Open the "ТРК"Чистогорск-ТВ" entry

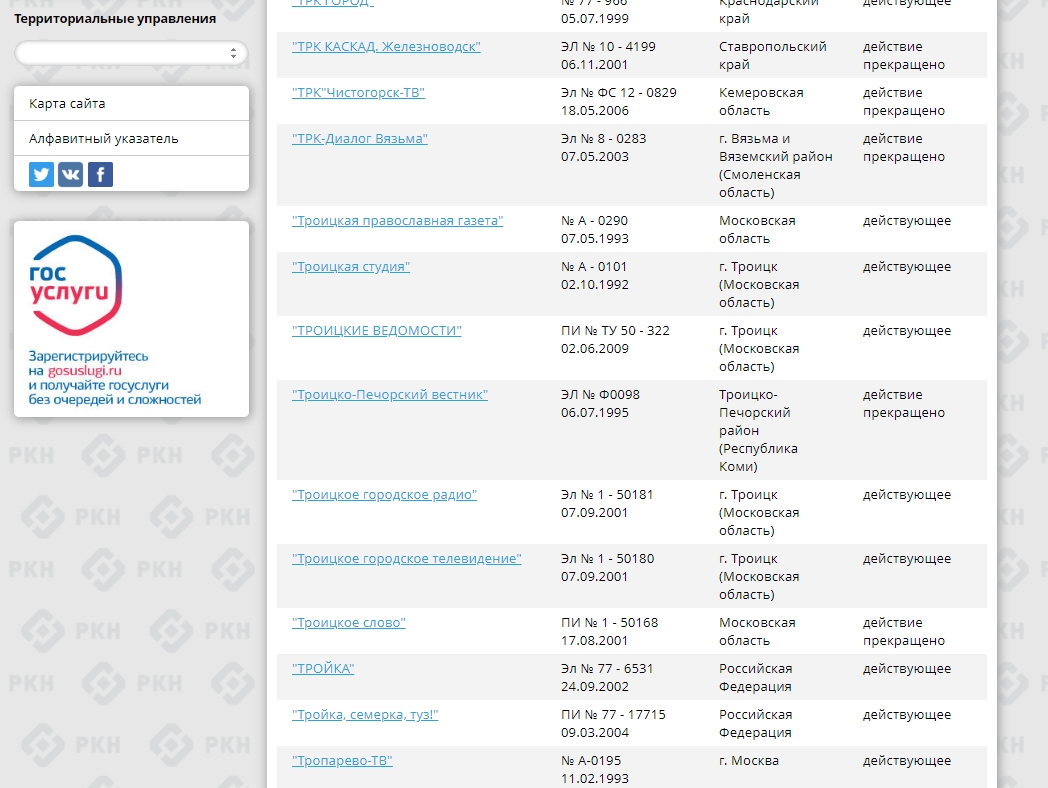coord(358,93)
